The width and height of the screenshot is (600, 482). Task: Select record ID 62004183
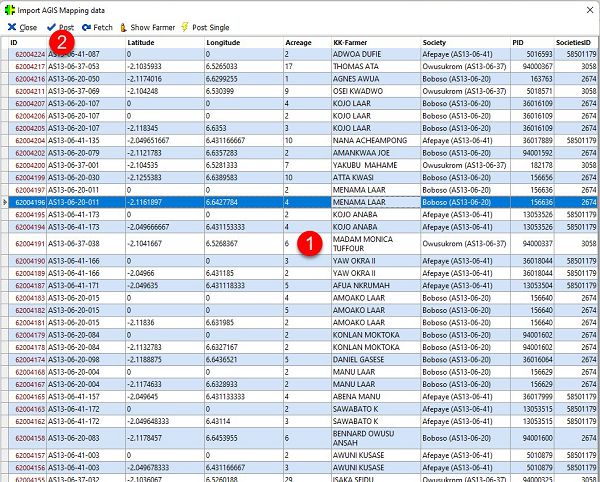[28, 298]
